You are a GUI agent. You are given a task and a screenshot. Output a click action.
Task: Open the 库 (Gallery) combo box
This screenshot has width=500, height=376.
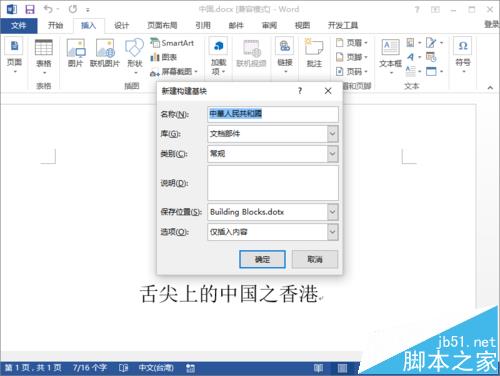[x=273, y=134]
